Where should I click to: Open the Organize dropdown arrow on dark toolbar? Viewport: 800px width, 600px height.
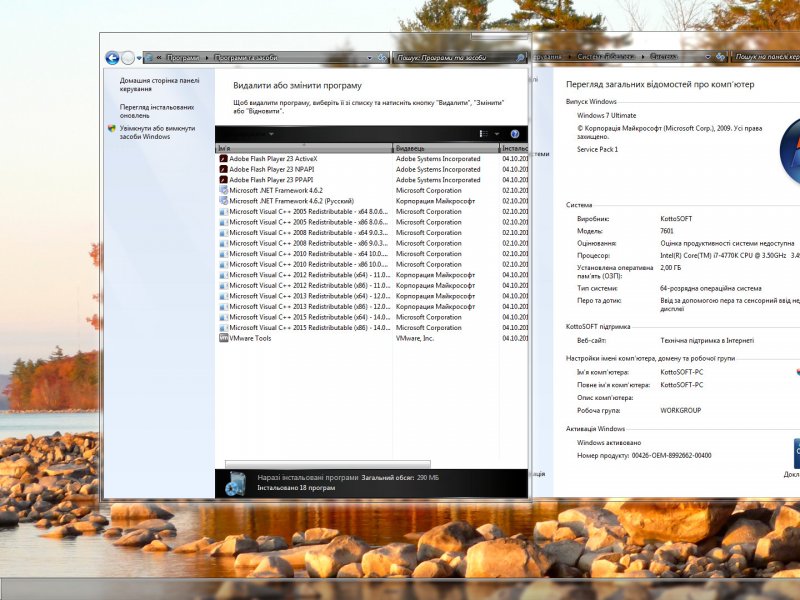[271, 134]
